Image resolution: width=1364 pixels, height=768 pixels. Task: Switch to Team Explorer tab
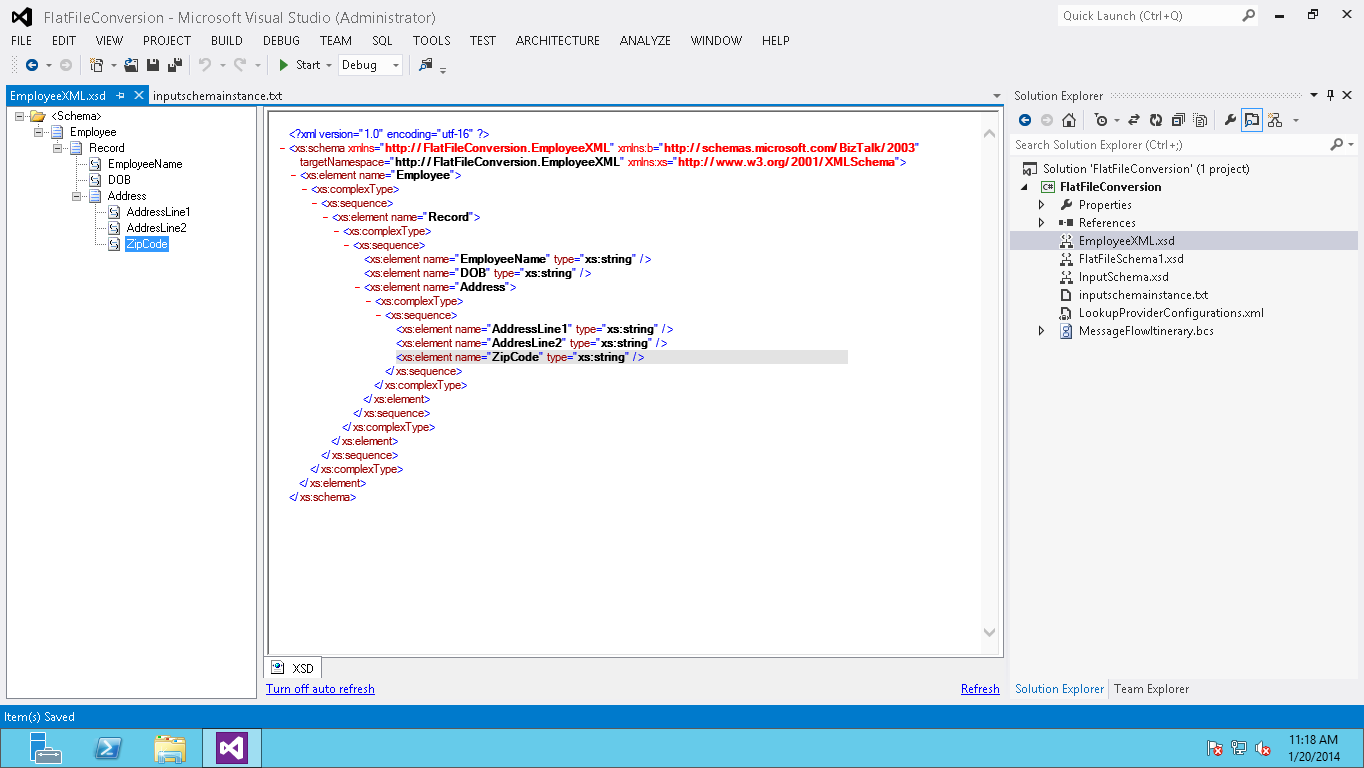[x=1152, y=689]
